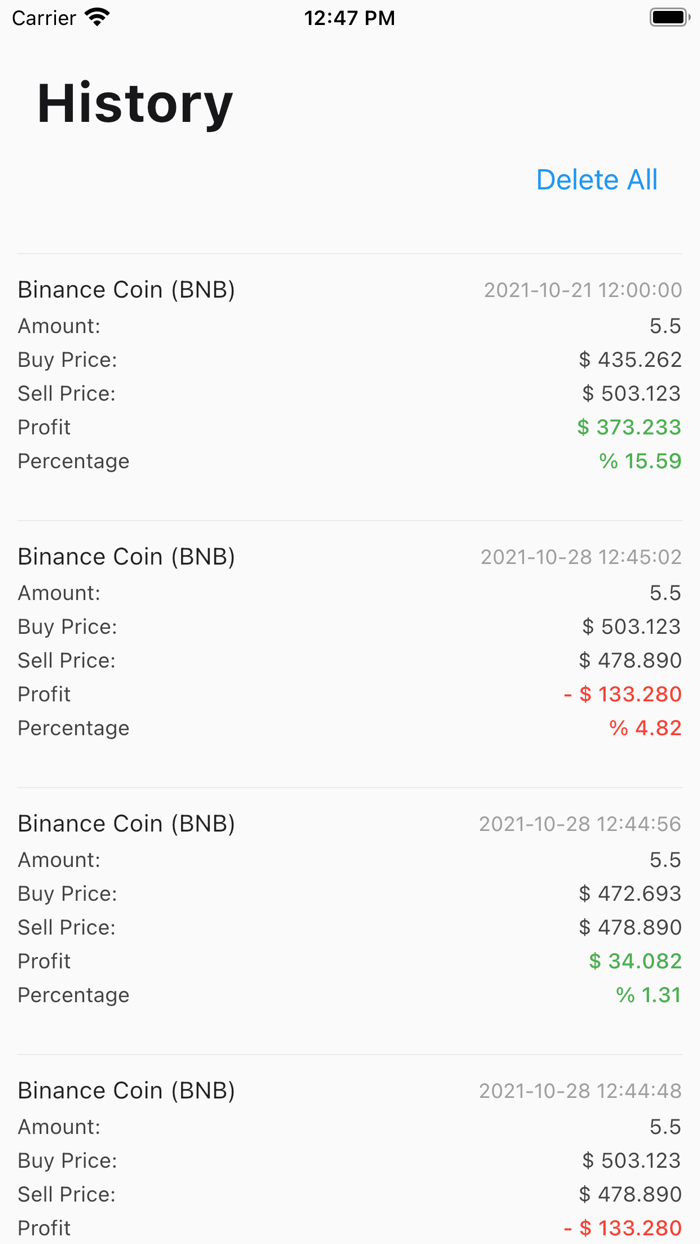Select the third BNB entry with profit $ 34.082
Viewport: 700px width, 1244px height.
coord(126,824)
